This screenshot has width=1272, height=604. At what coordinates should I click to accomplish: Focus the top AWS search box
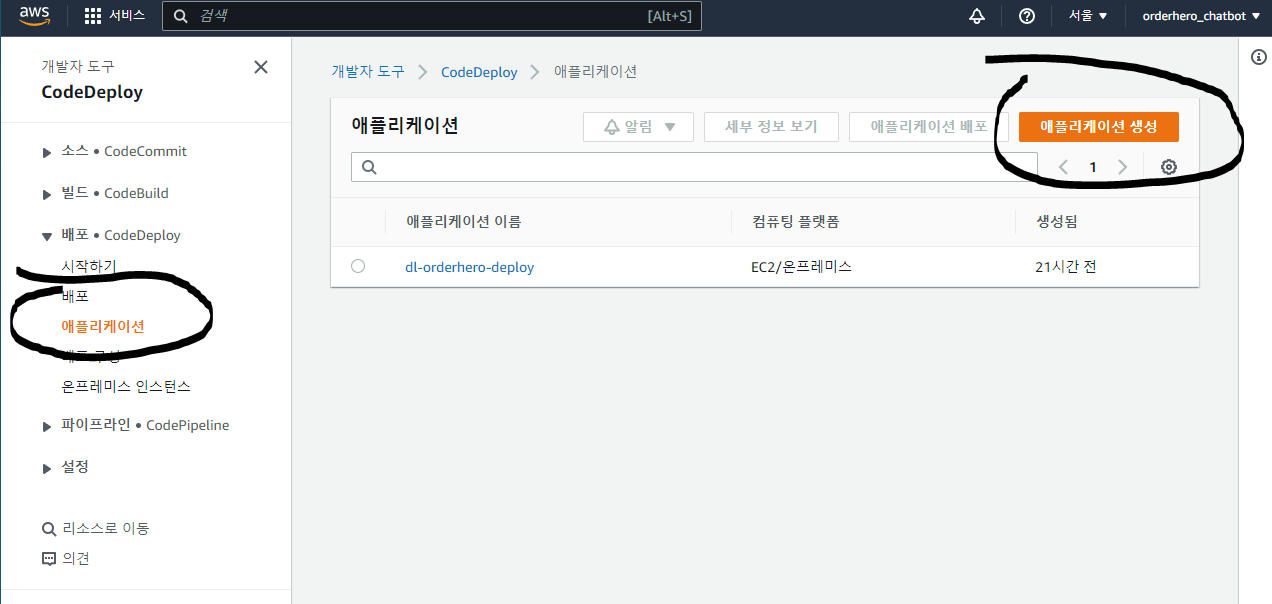click(x=432, y=16)
